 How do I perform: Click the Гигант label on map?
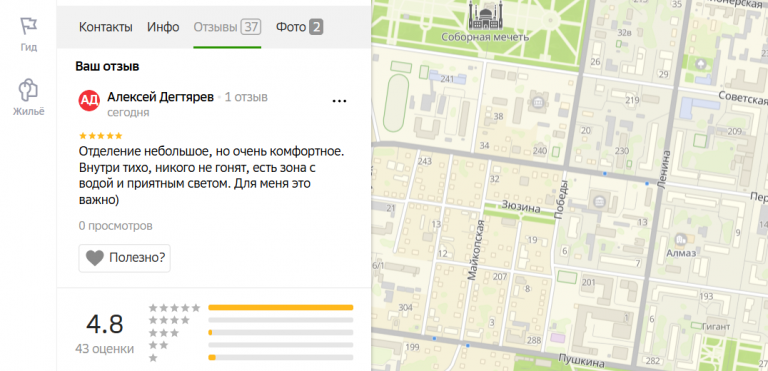click(716, 326)
